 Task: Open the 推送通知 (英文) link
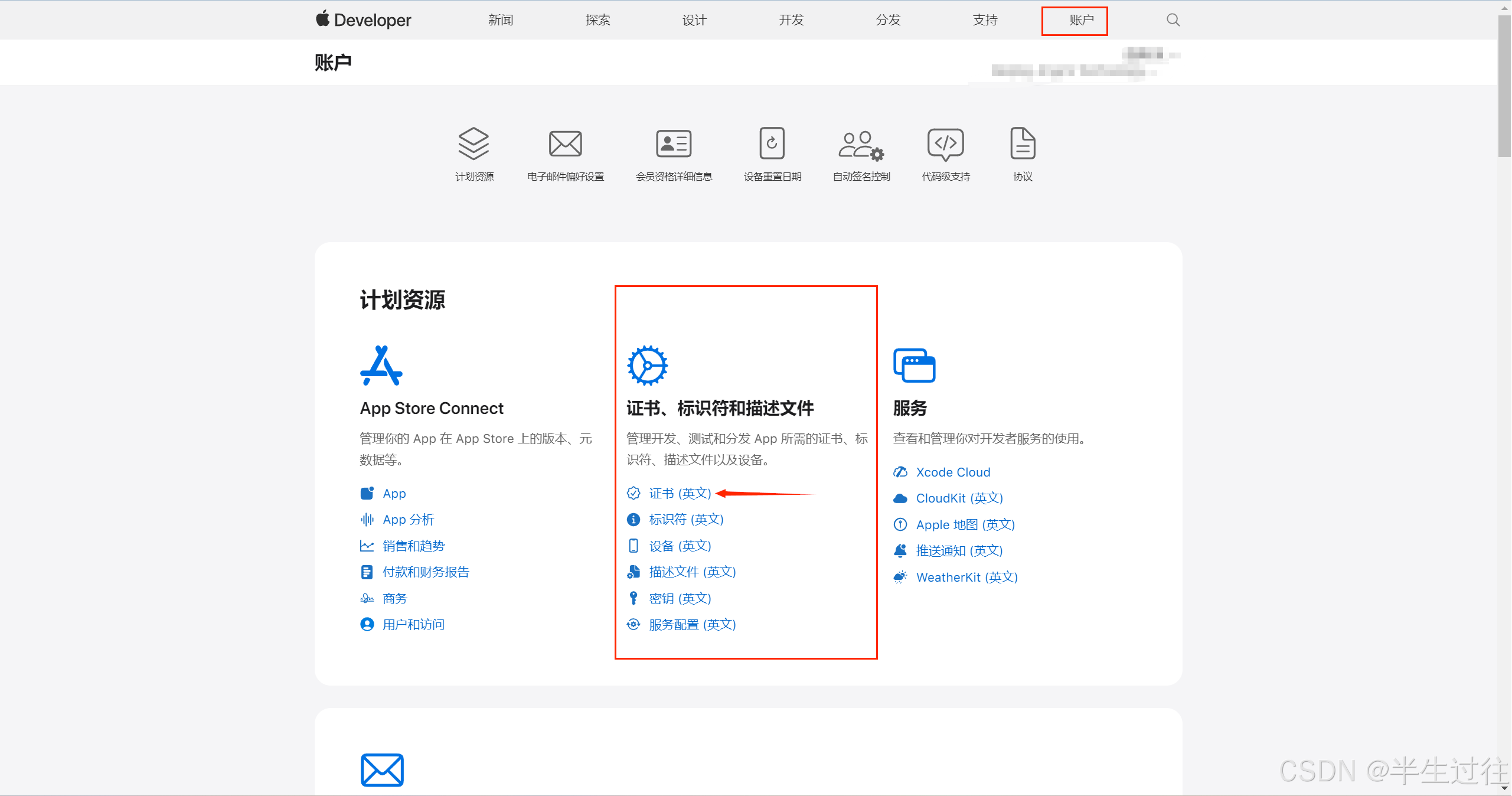click(x=960, y=551)
